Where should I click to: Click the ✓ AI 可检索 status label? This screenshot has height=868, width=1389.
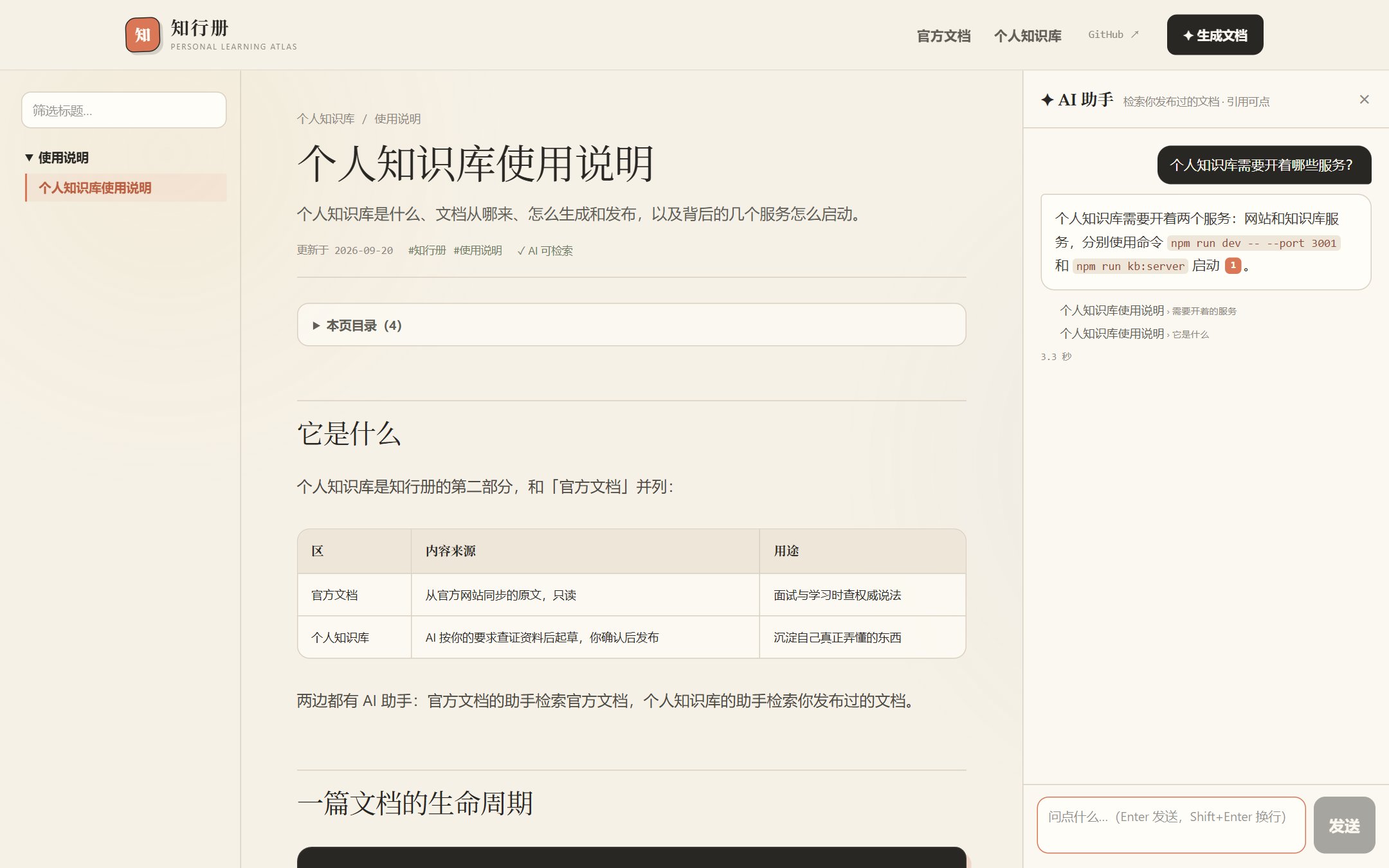point(545,251)
